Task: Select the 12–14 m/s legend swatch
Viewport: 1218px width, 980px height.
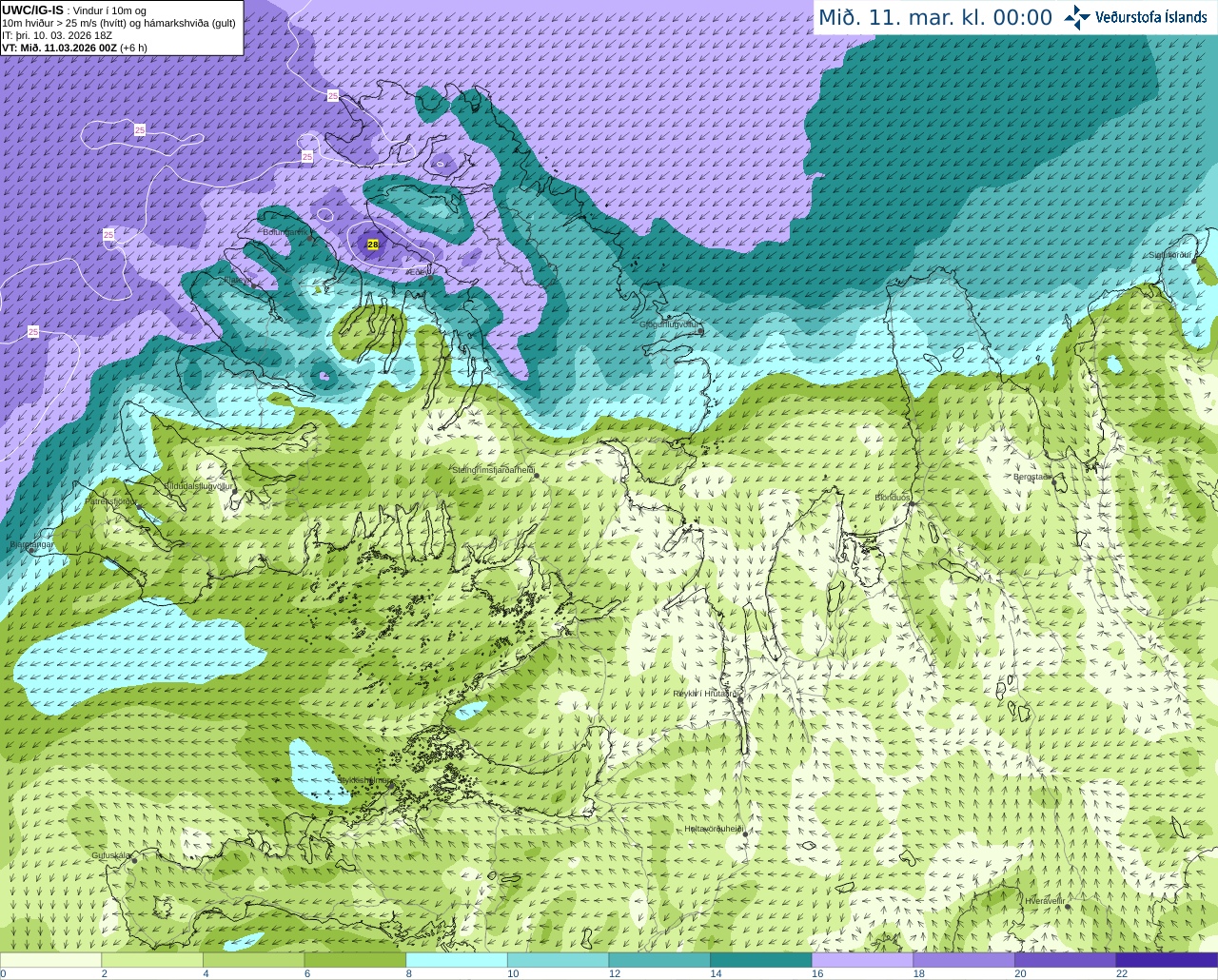Action: [x=659, y=960]
